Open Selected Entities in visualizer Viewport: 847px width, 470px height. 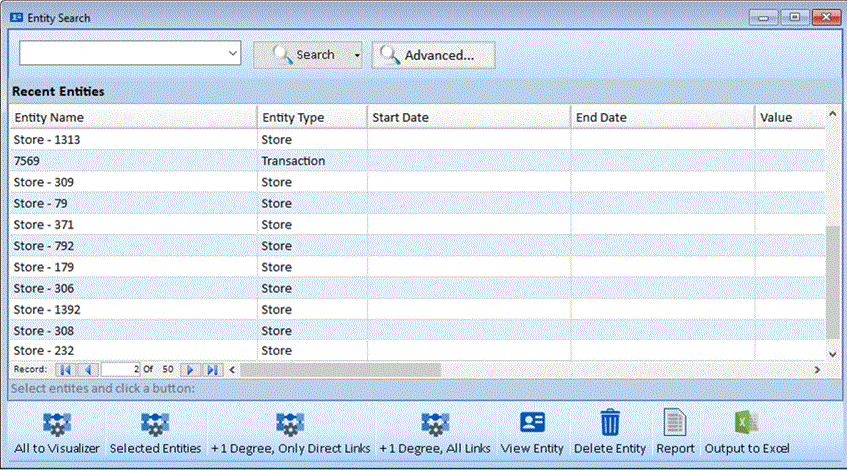[x=155, y=433]
